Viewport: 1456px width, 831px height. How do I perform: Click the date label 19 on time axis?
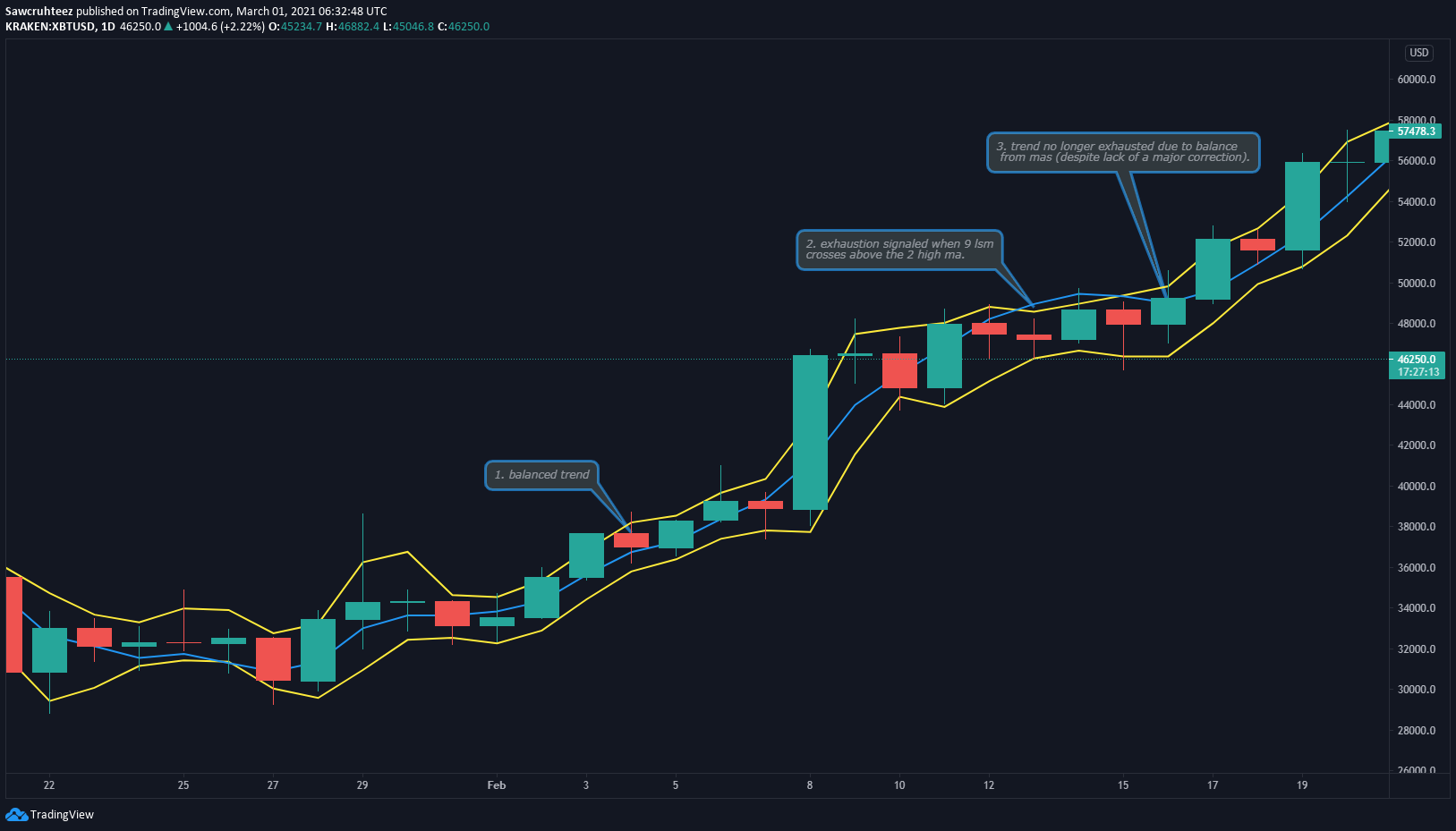tap(1302, 785)
